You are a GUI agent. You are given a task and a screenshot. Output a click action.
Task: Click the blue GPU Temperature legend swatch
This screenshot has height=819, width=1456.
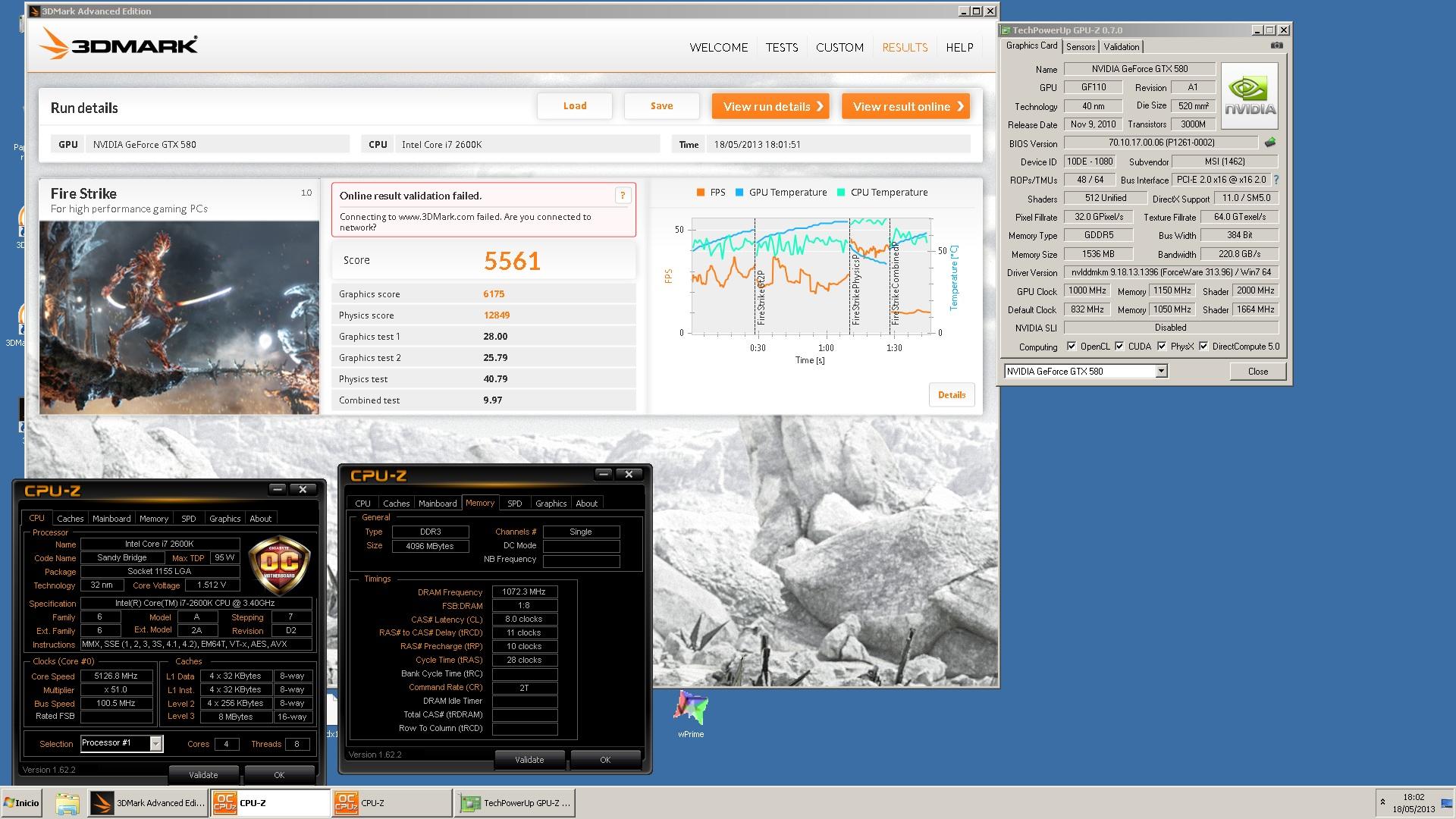(x=739, y=193)
